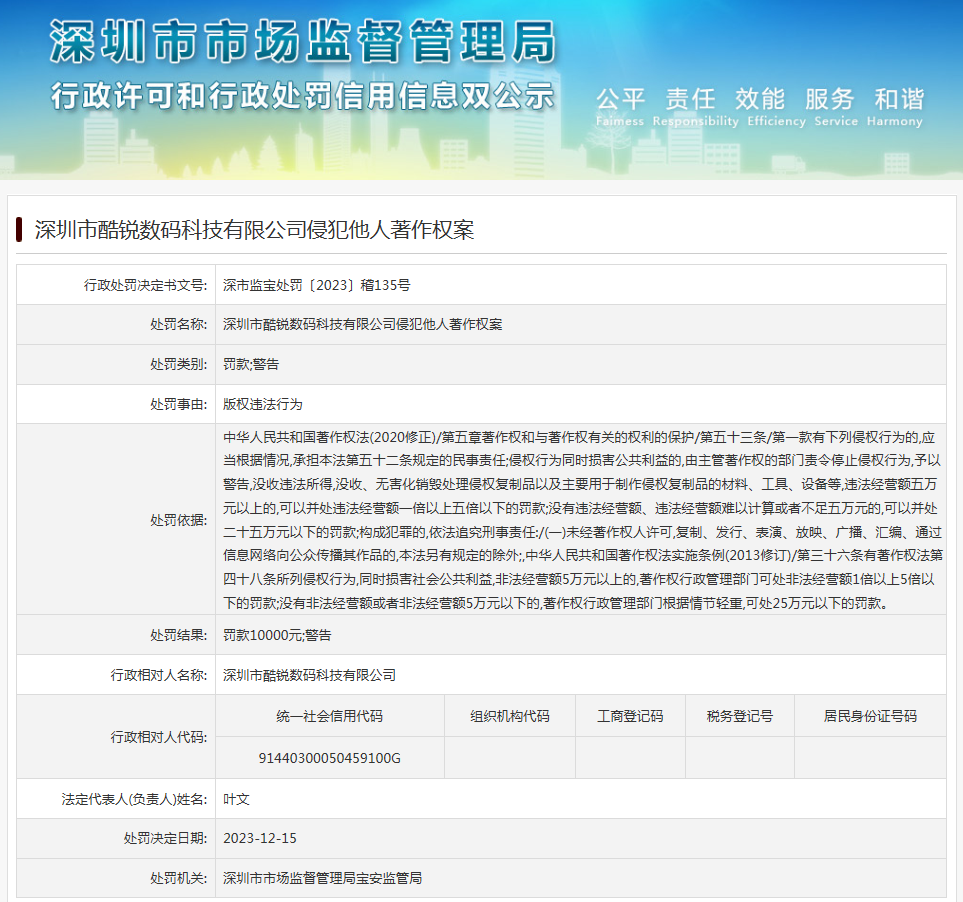Select the 版权违法行为 penalty reason
The height and width of the screenshot is (902, 963).
pyautogui.click(x=262, y=405)
